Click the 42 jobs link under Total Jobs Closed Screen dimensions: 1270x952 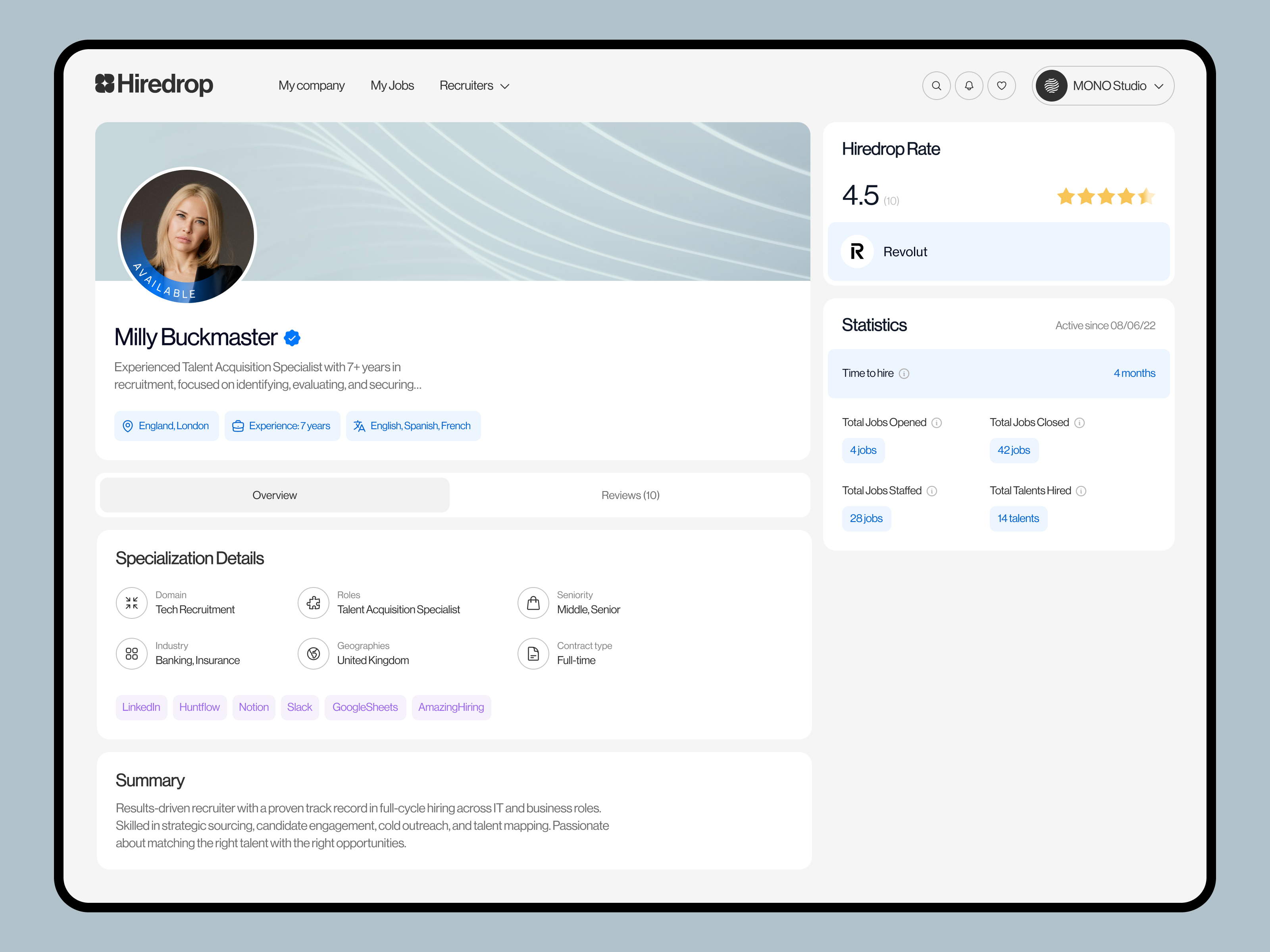pos(1013,451)
